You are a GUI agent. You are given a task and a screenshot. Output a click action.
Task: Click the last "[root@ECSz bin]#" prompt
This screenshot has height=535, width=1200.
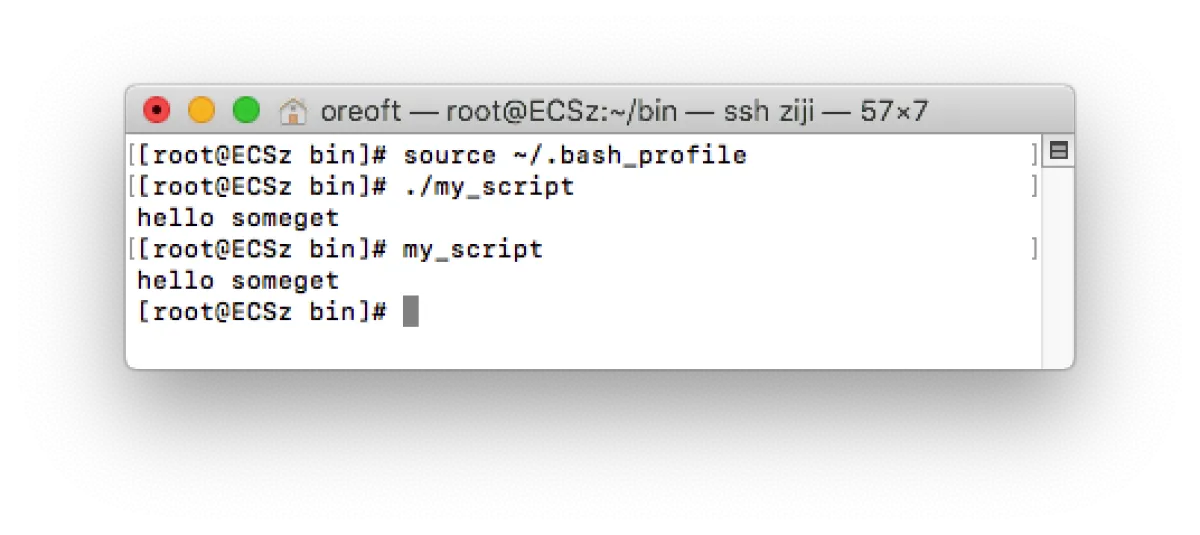(262, 311)
